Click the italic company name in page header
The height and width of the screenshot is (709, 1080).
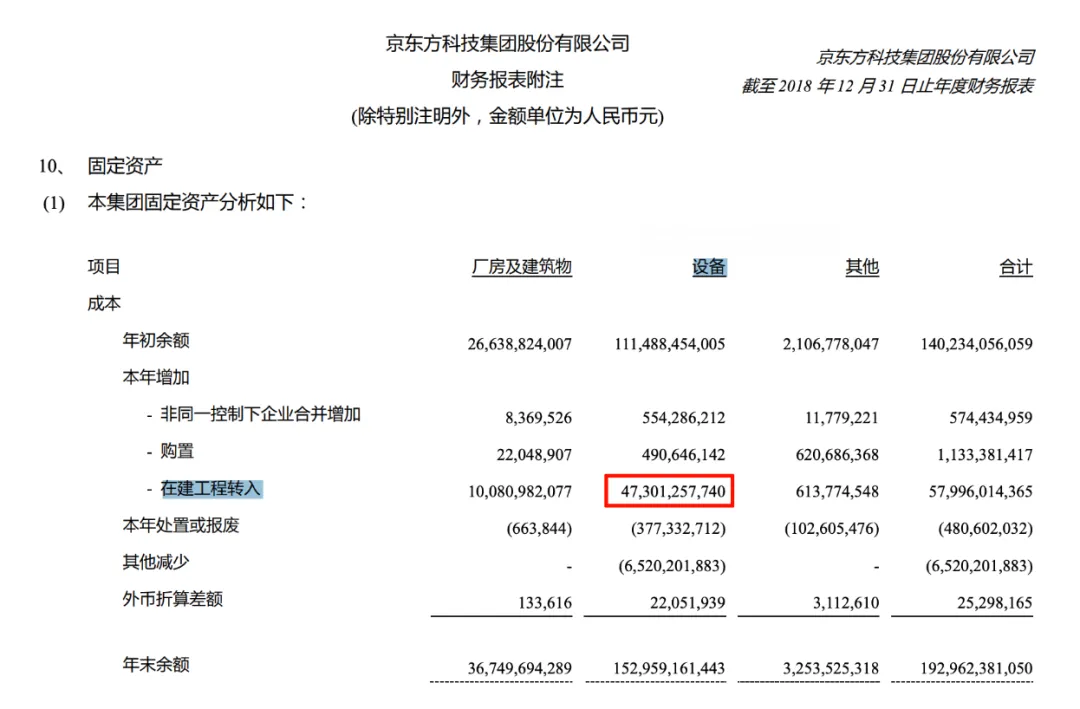point(925,57)
